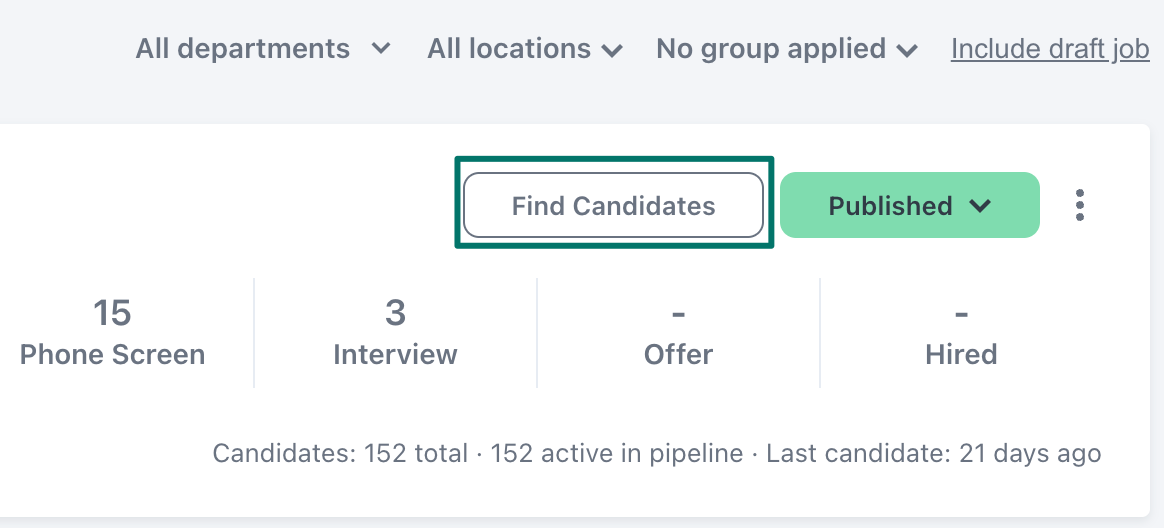
Task: Expand the No group applied selector
Action: pyautogui.click(x=787, y=49)
